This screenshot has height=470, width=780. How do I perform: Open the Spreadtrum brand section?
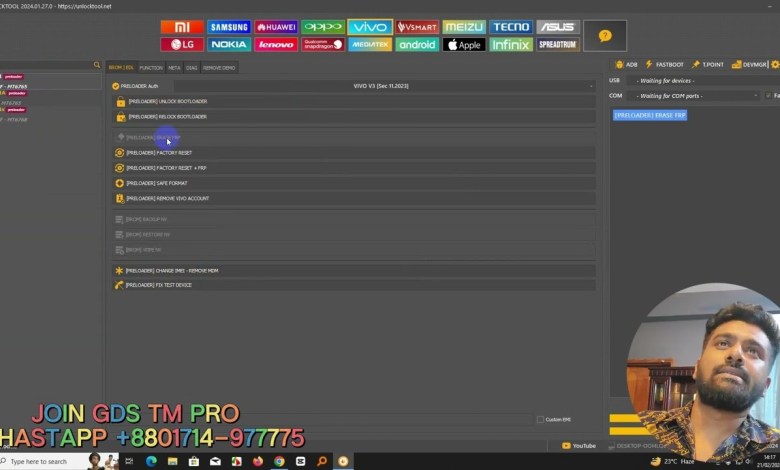[557, 45]
